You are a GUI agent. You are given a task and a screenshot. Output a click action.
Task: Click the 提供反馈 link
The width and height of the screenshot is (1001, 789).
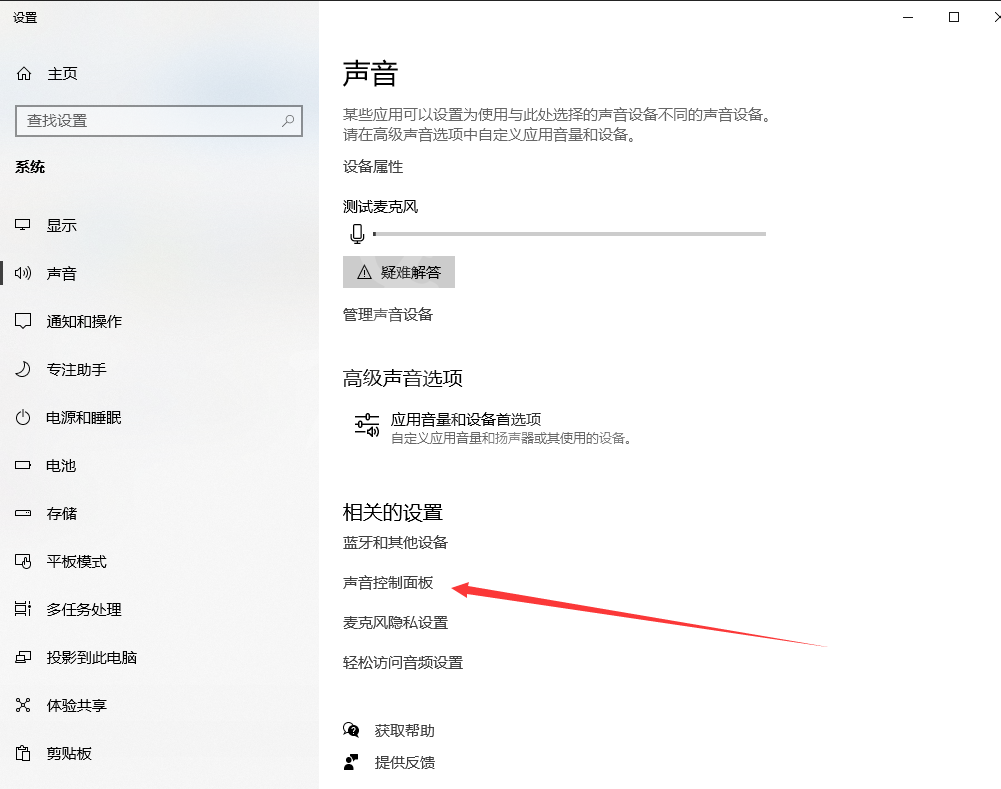[x=405, y=762]
